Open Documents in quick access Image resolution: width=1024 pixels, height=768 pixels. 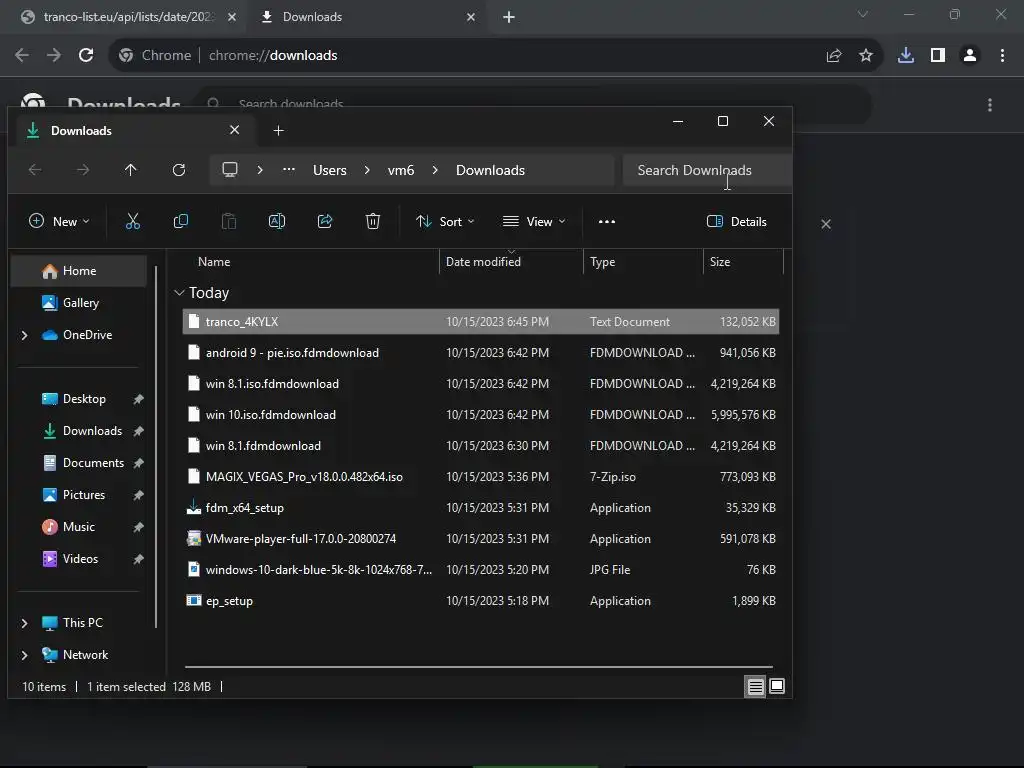pyautogui.click(x=84, y=463)
